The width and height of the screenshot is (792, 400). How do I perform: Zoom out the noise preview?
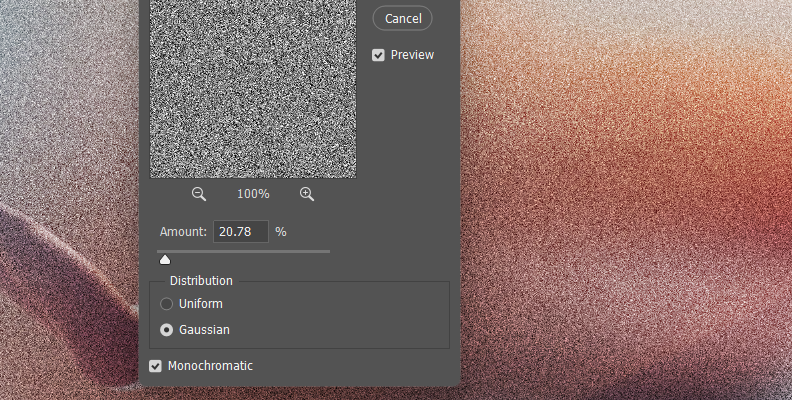coord(199,194)
